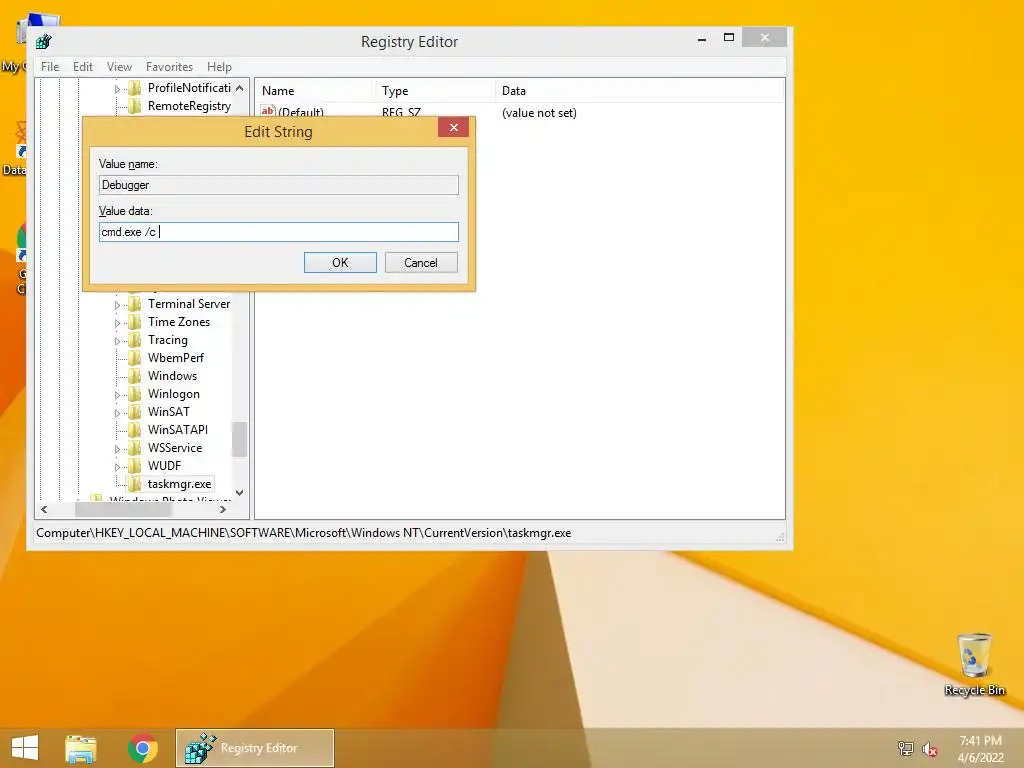1024x768 pixels.
Task: Click the Value name field showing Debugger
Action: click(x=278, y=185)
